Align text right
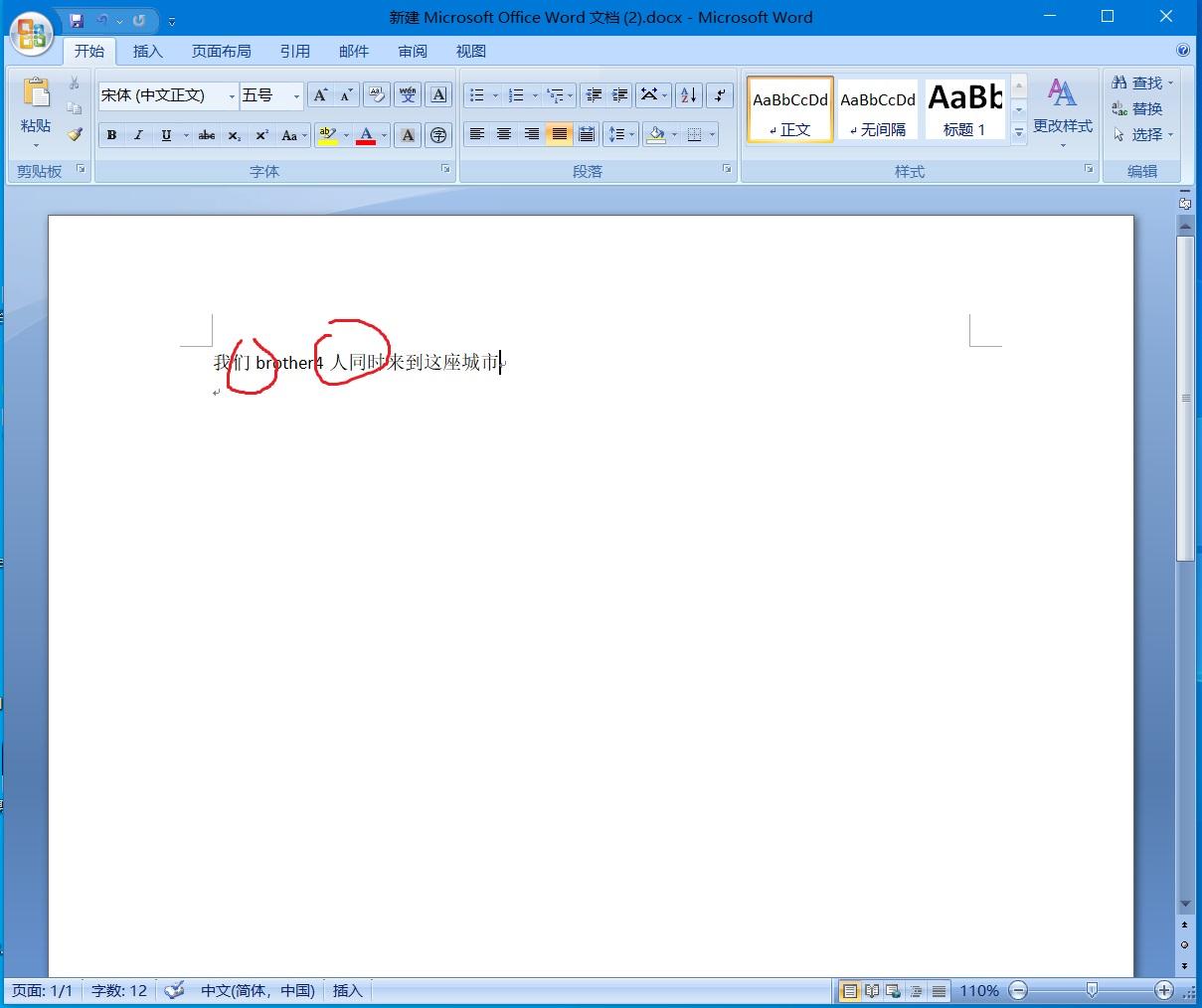This screenshot has width=1202, height=1008. coord(532,134)
